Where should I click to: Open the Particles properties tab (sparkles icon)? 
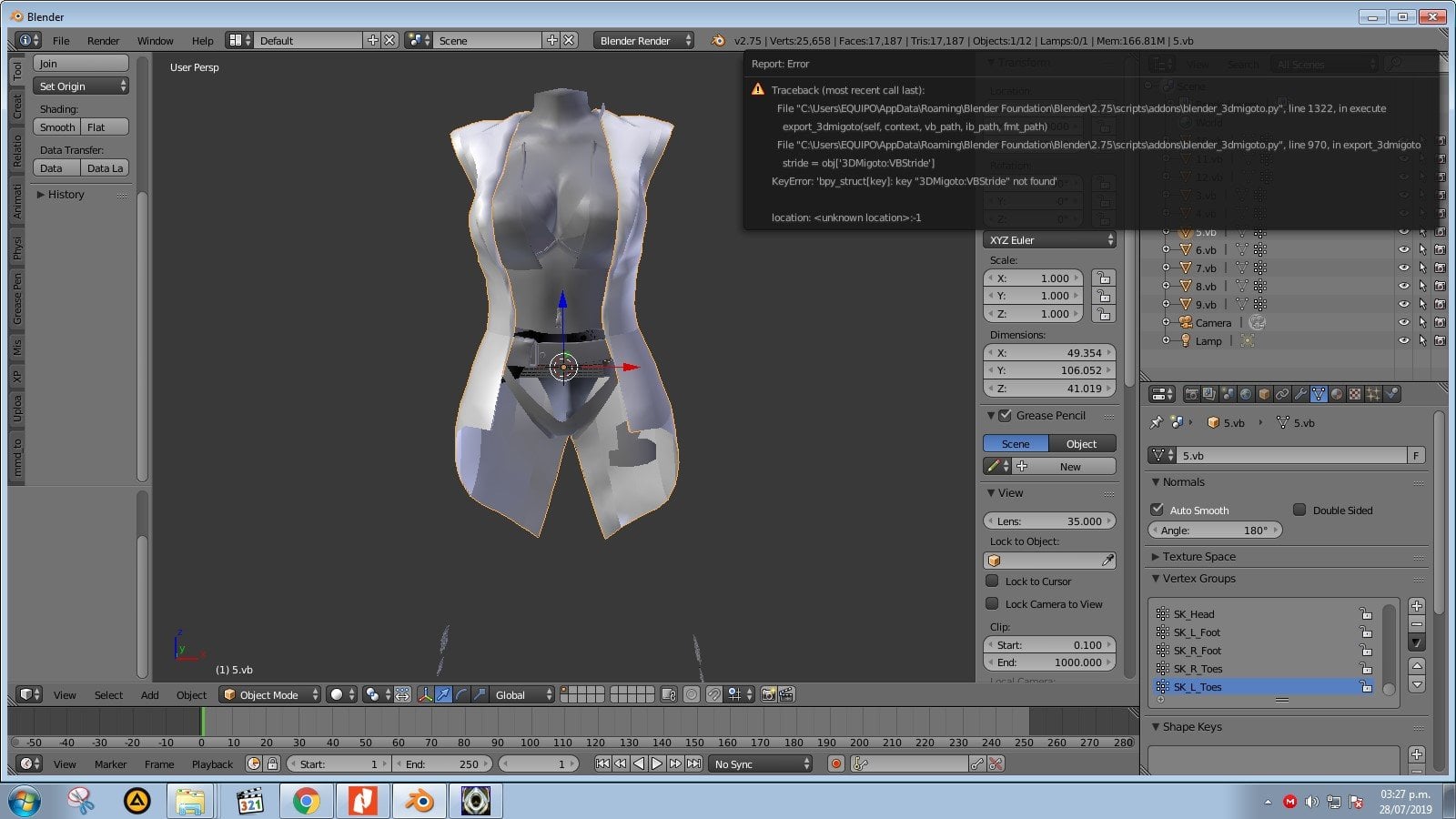1373,394
